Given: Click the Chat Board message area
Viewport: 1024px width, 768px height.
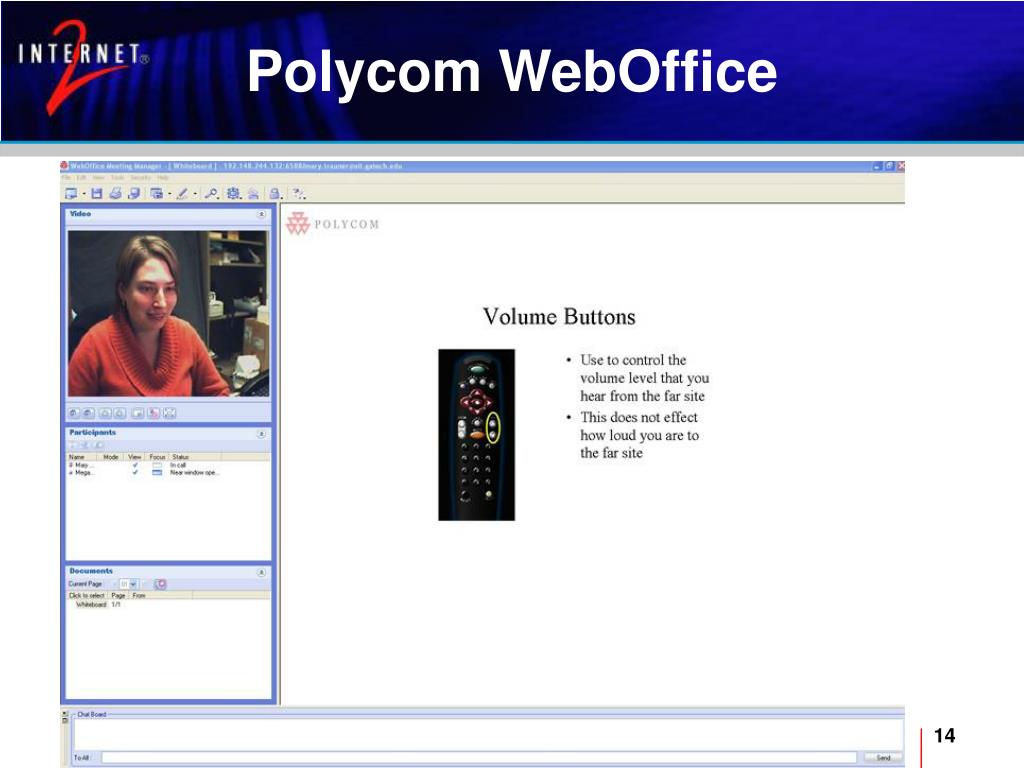Looking at the screenshot, I should point(488,734).
